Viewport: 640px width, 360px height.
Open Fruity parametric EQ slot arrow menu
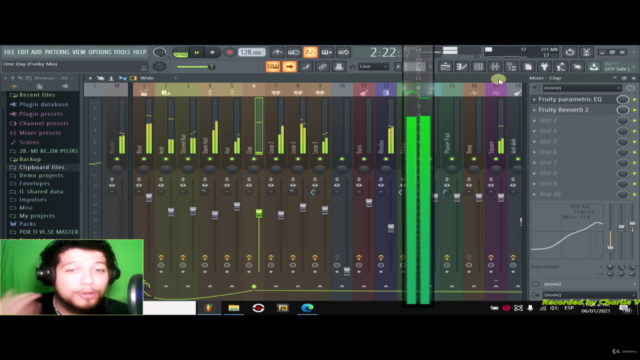[x=534, y=99]
